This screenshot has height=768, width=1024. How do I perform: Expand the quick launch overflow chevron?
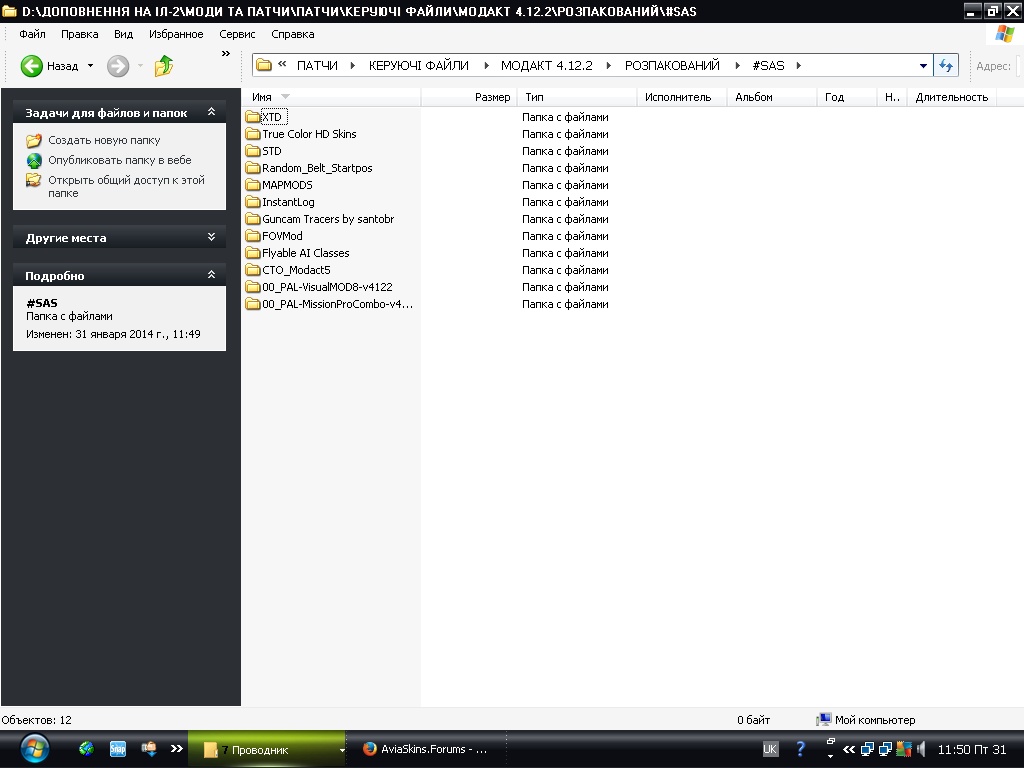coord(176,748)
